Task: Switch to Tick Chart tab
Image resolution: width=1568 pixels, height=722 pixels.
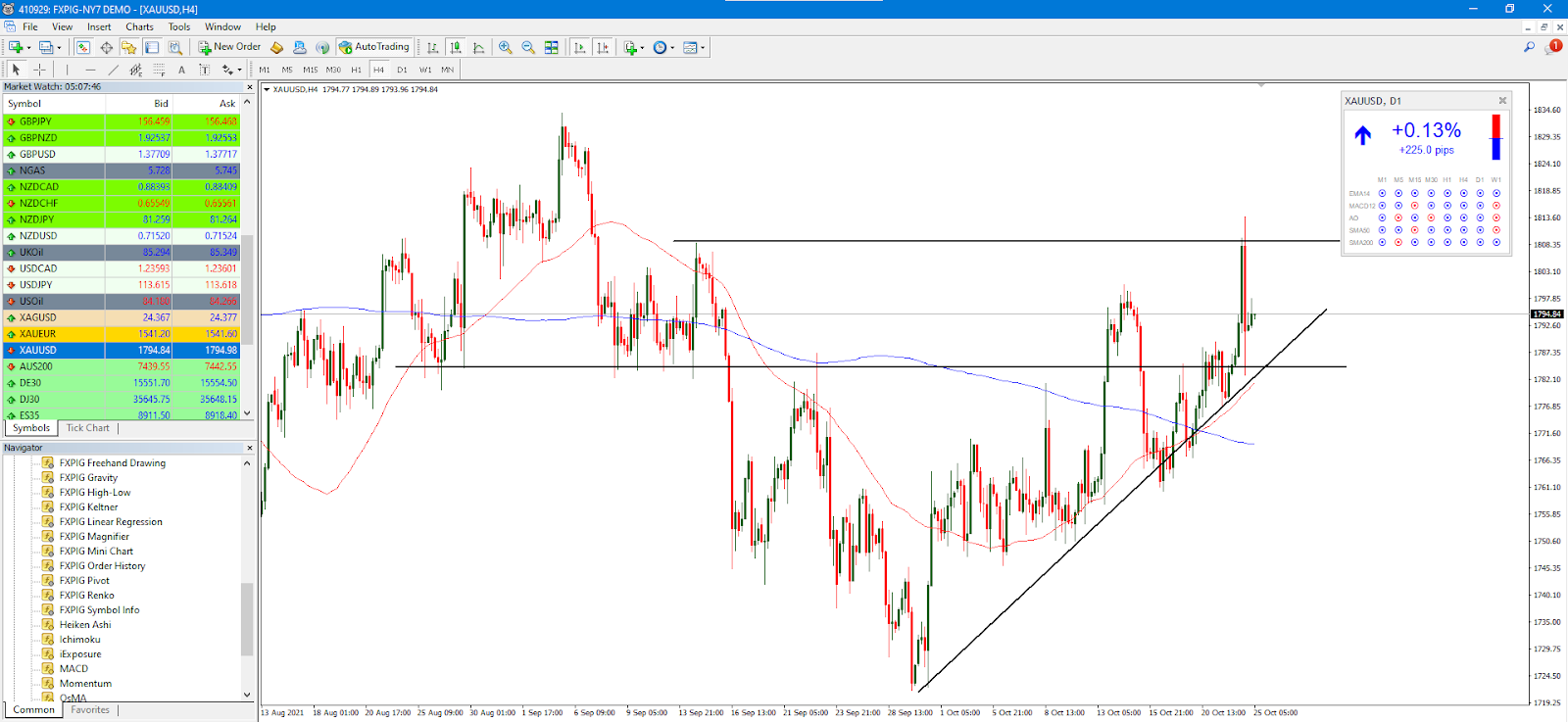Action: pyautogui.click(x=88, y=428)
